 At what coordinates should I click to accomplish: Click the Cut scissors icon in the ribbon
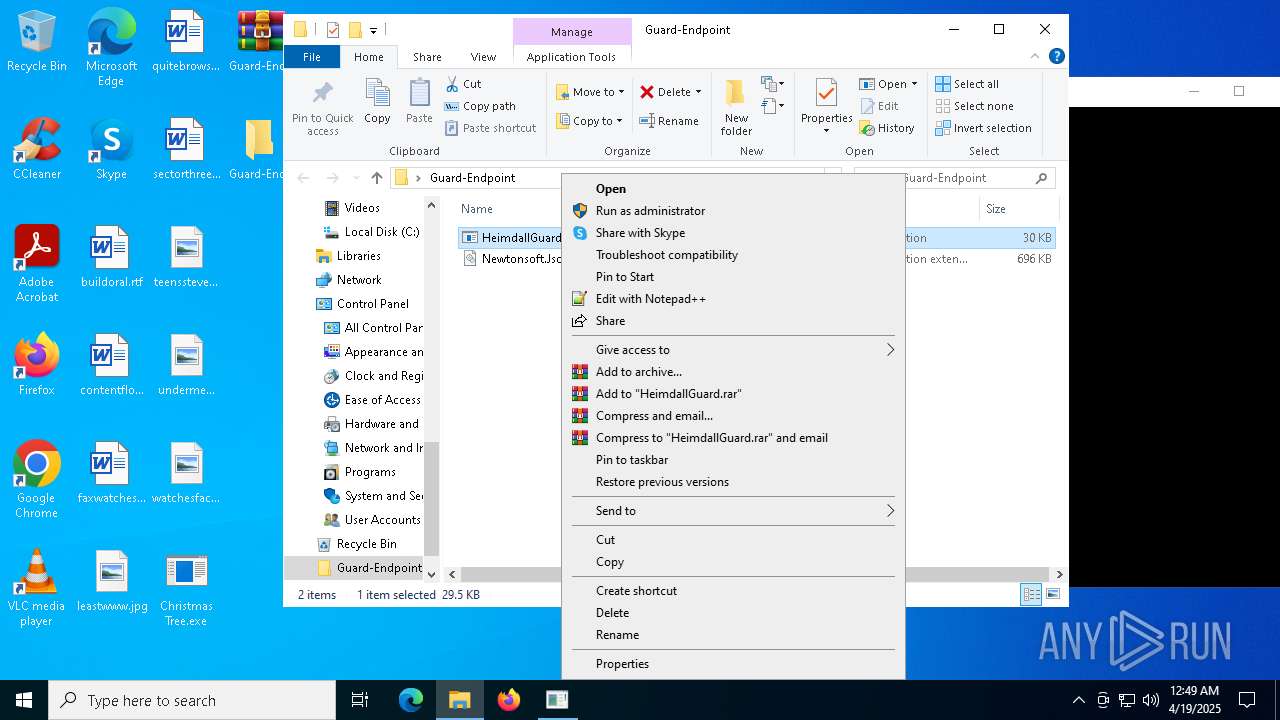click(x=452, y=84)
